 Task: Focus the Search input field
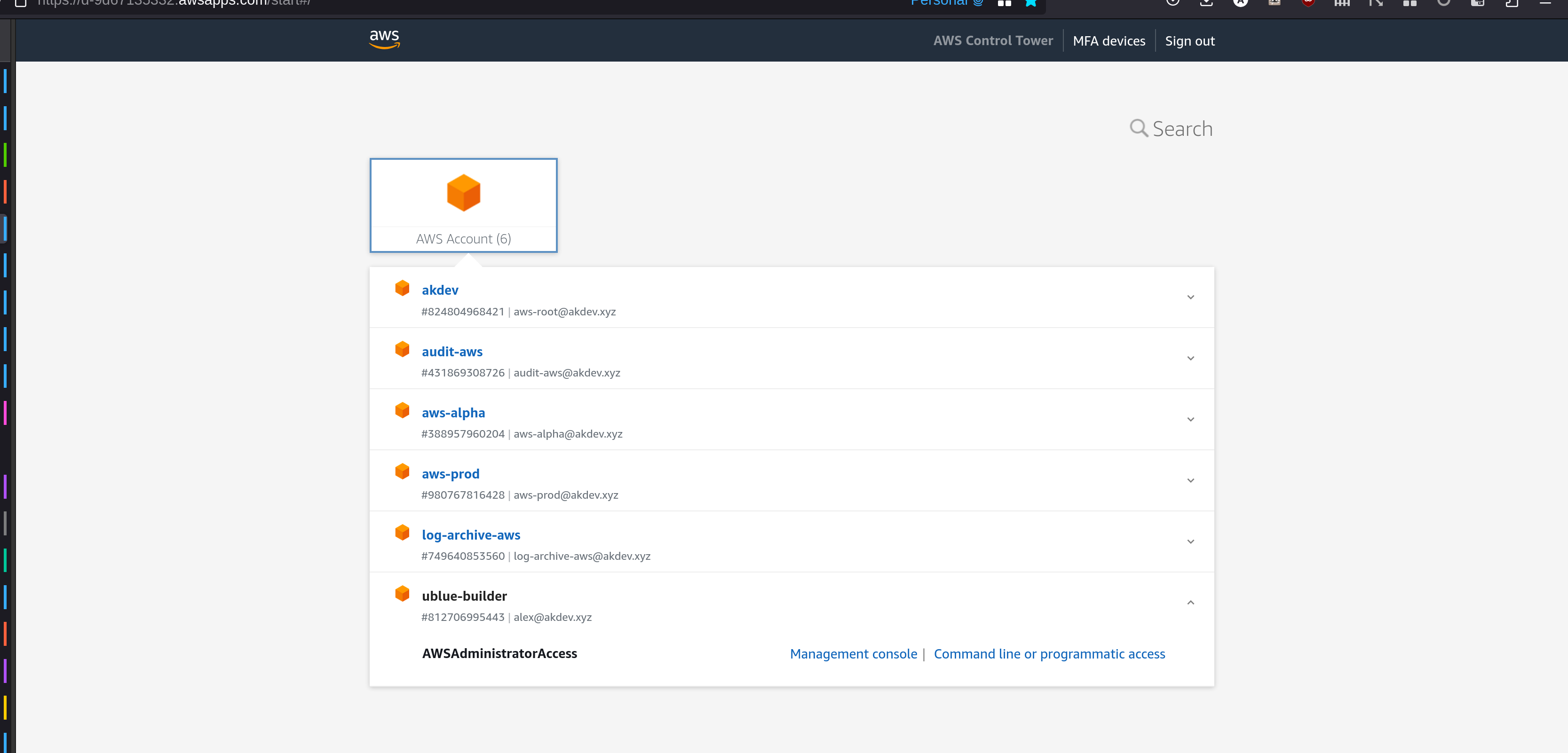click(1182, 129)
